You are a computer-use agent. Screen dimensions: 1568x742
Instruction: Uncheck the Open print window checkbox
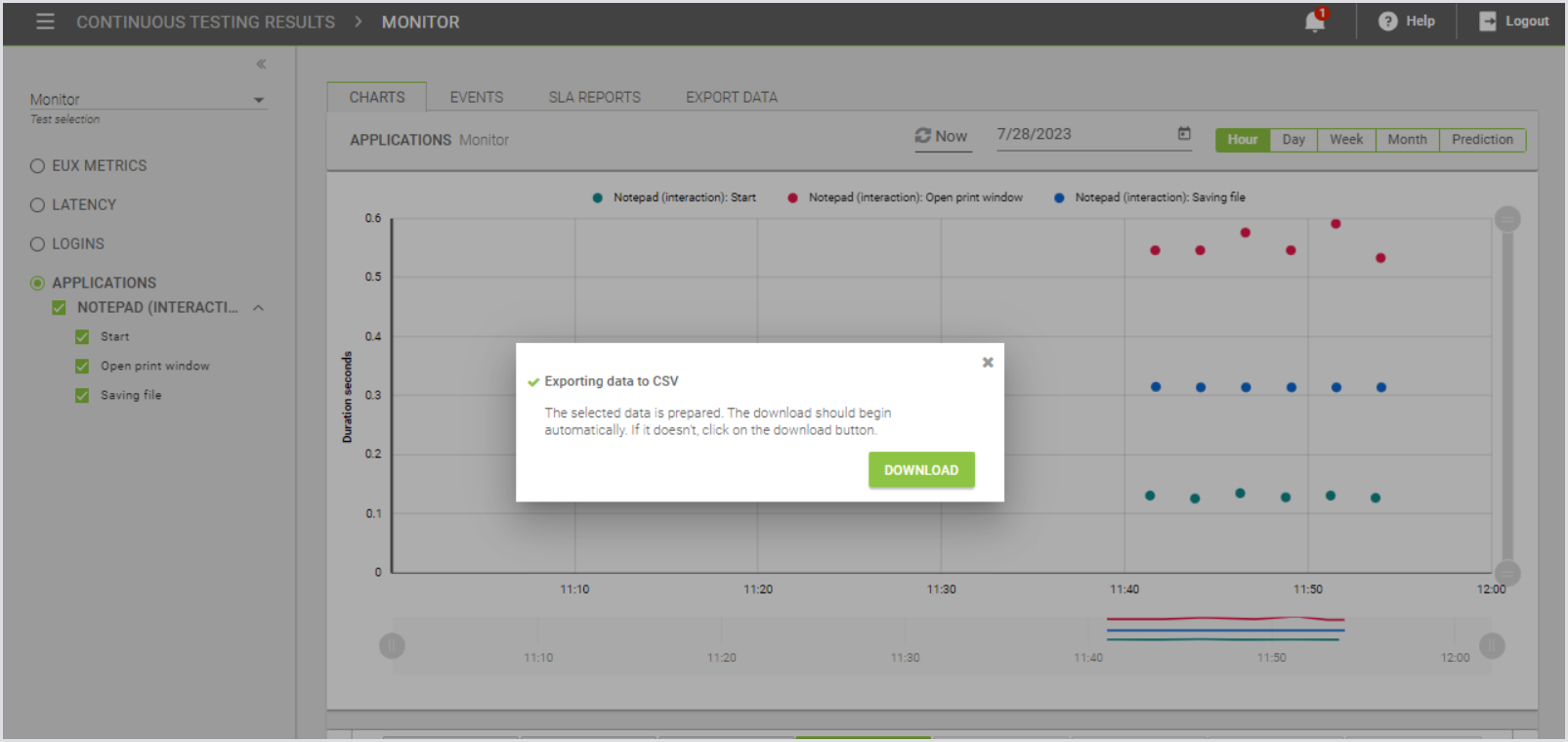point(82,367)
